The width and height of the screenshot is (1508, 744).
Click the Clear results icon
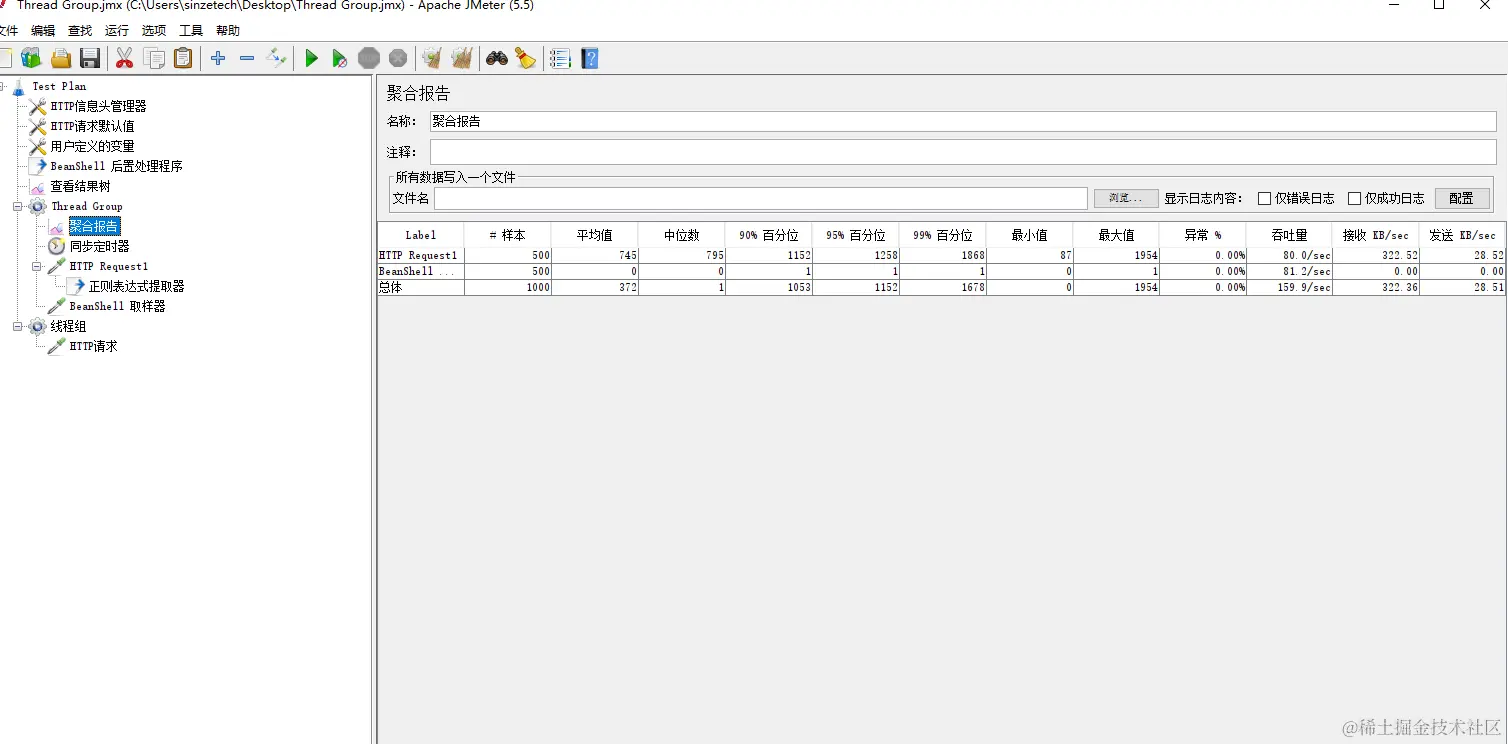(x=432, y=59)
